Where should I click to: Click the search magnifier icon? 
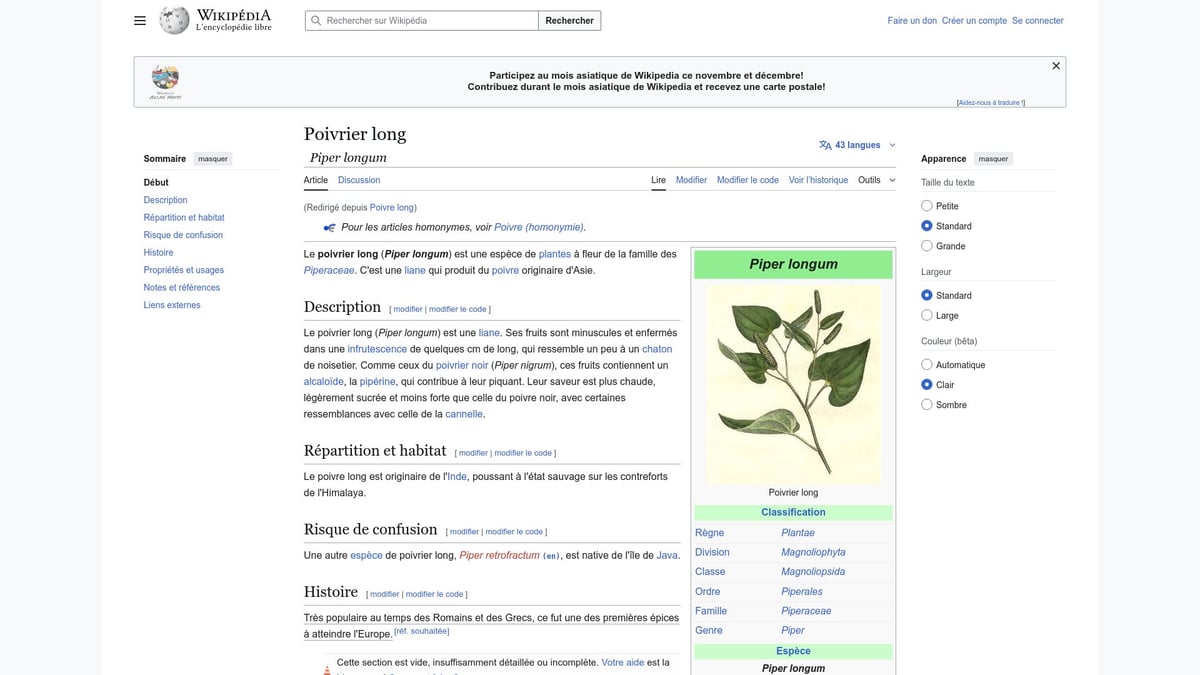pos(316,20)
